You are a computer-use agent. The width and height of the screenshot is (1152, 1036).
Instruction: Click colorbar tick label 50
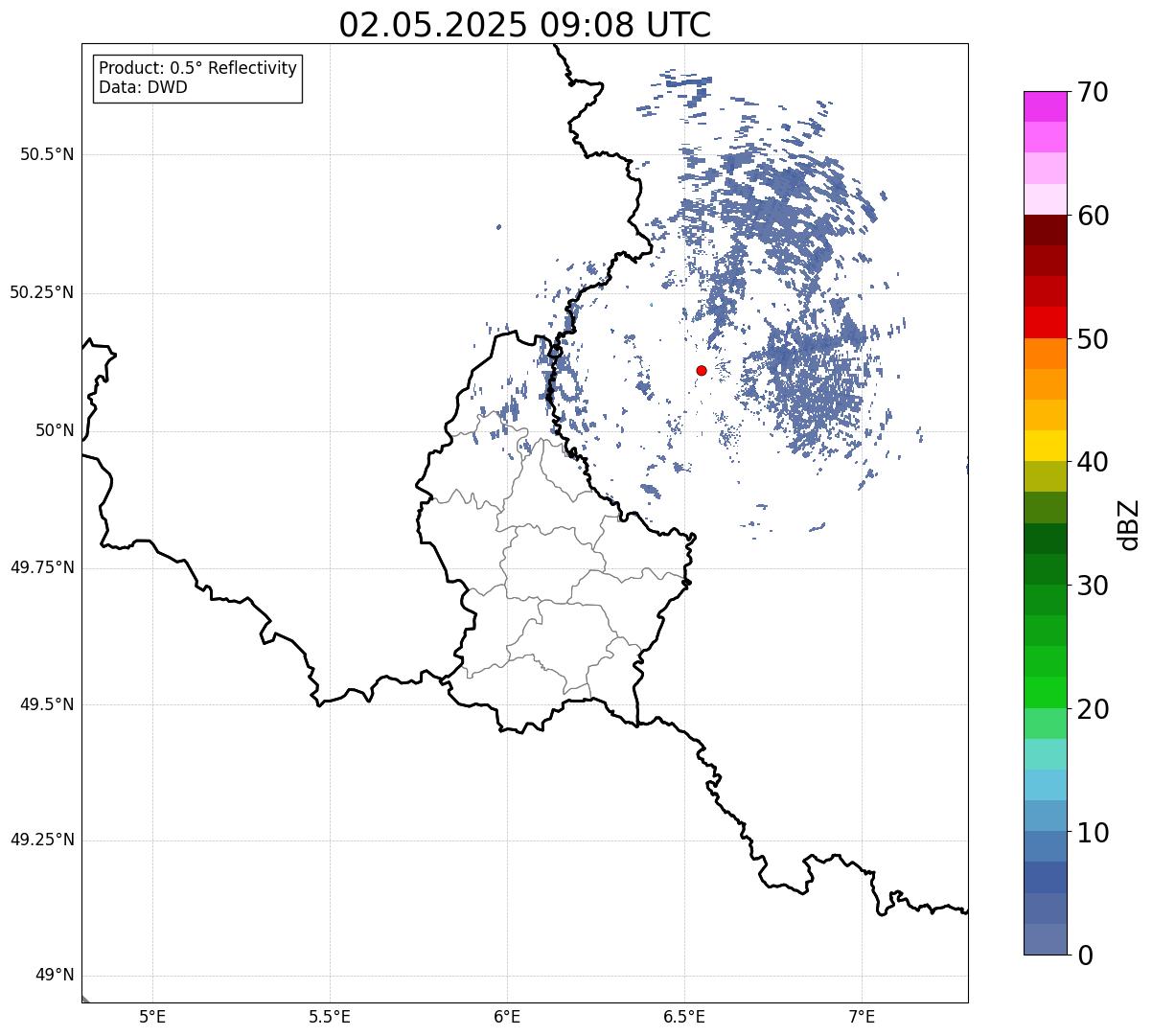coord(1094,339)
